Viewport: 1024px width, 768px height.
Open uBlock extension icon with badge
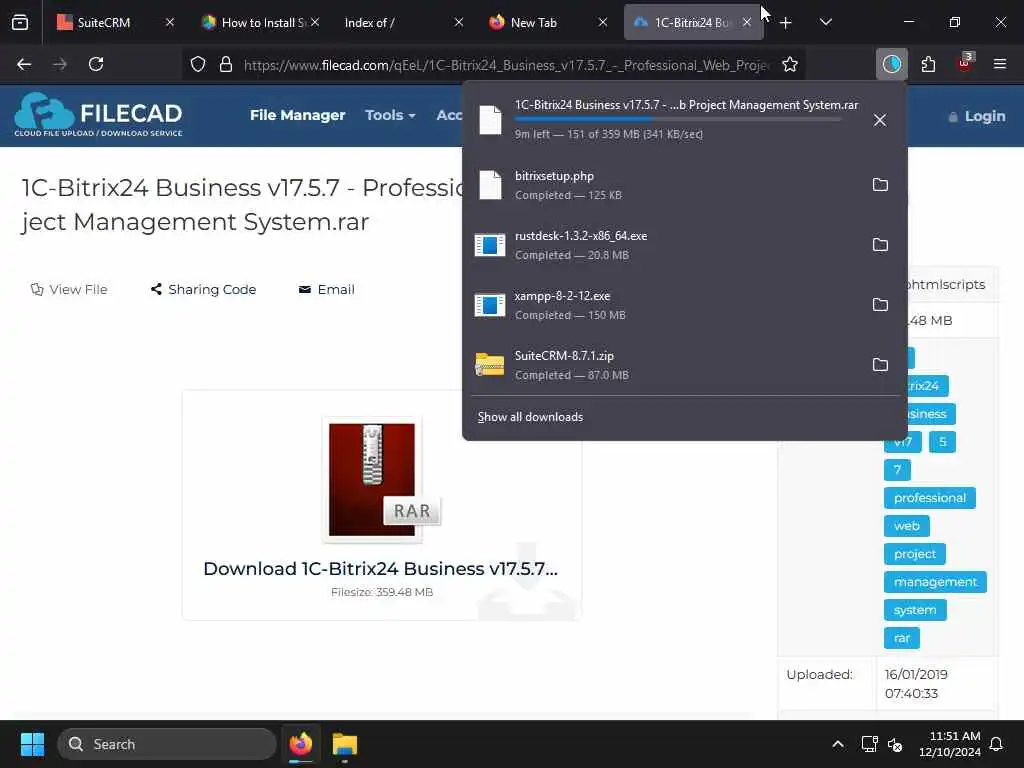(965, 63)
